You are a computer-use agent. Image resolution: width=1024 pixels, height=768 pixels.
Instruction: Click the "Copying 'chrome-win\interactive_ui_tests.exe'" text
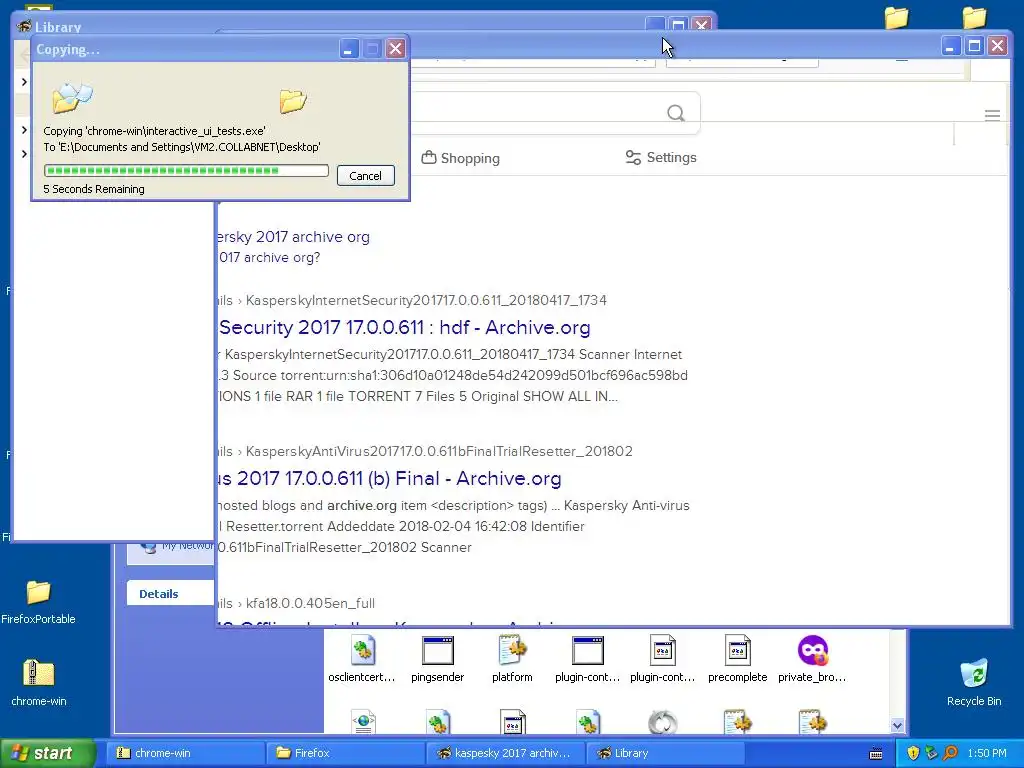point(154,131)
